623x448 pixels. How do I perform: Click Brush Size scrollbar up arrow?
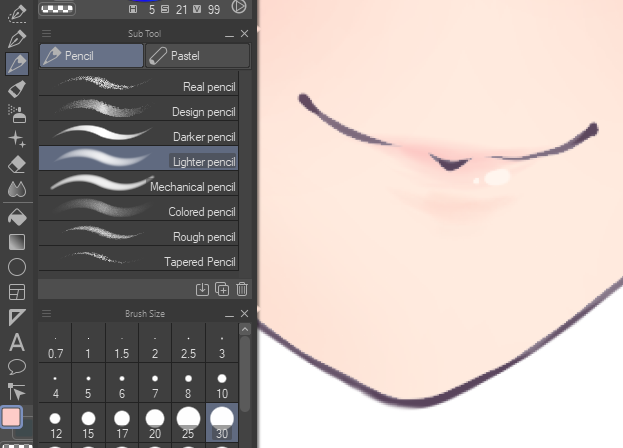(x=245, y=329)
